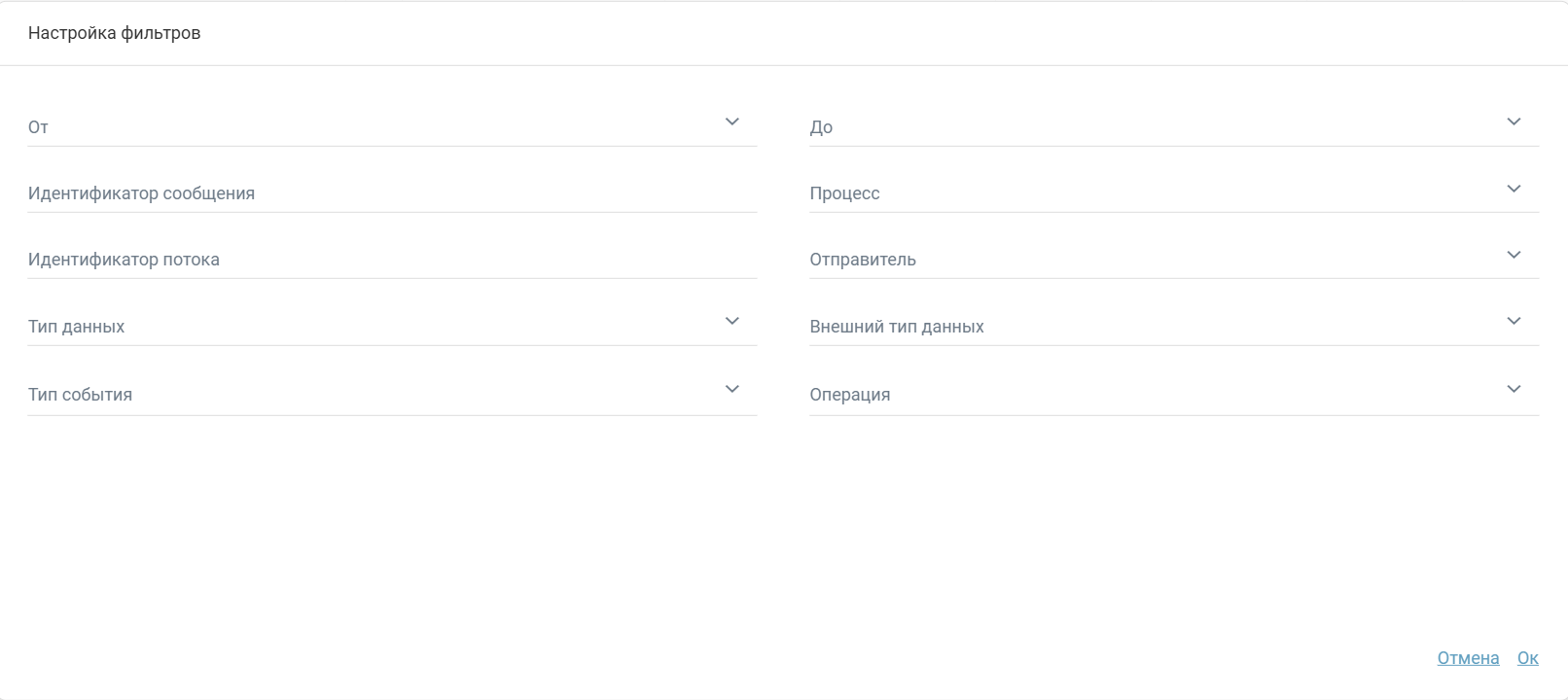The height and width of the screenshot is (700, 1568).
Task: Click the Тип данных label text
Action: 76,327
